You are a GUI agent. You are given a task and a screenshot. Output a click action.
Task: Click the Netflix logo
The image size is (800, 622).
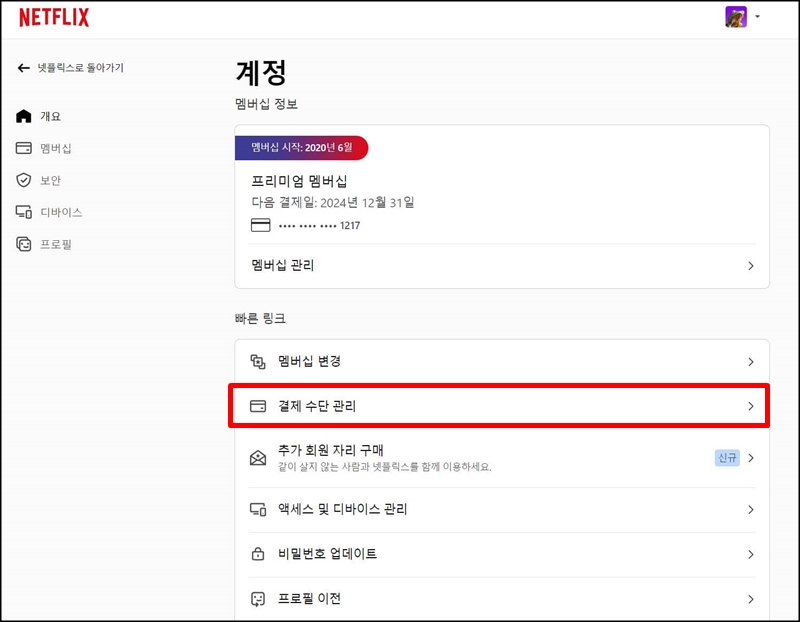pos(54,17)
